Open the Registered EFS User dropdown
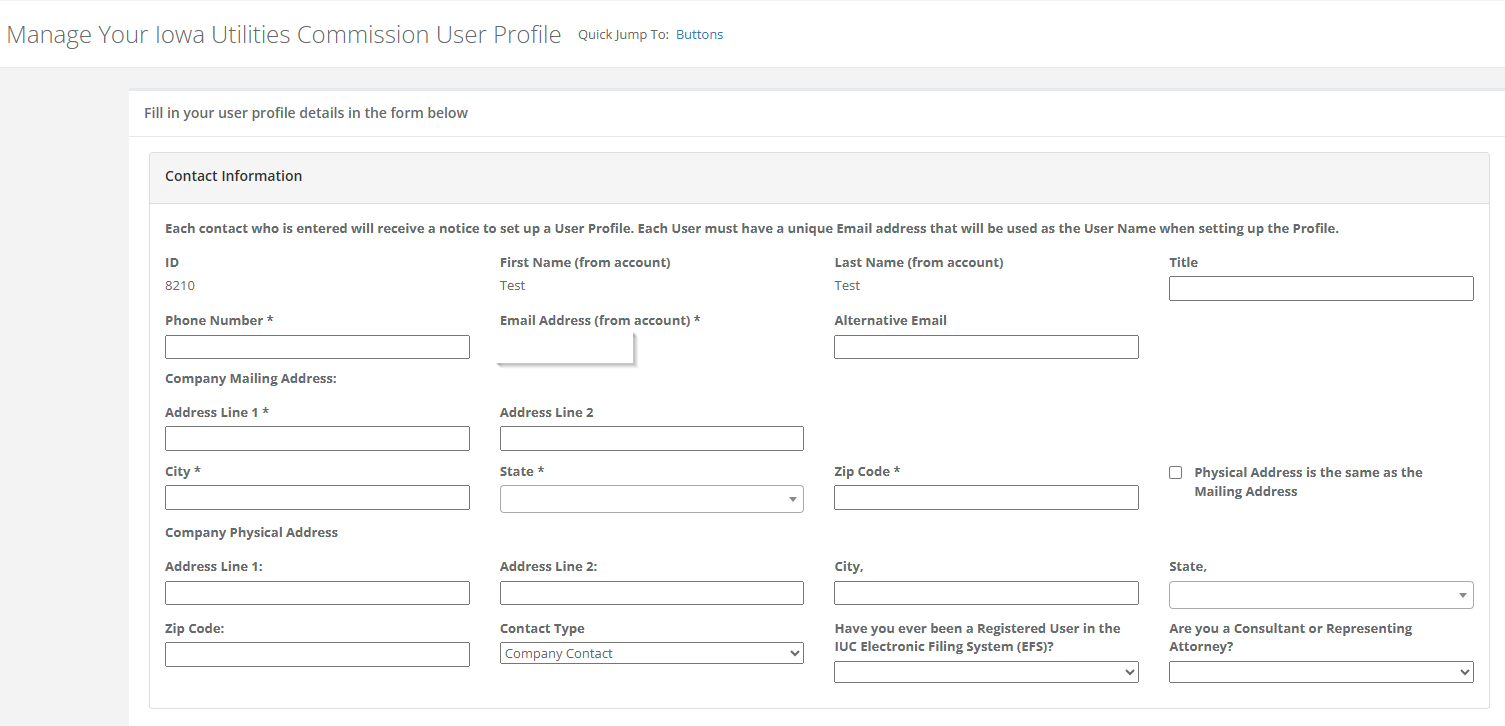Screen dimensions: 1505x726 click(x=986, y=673)
